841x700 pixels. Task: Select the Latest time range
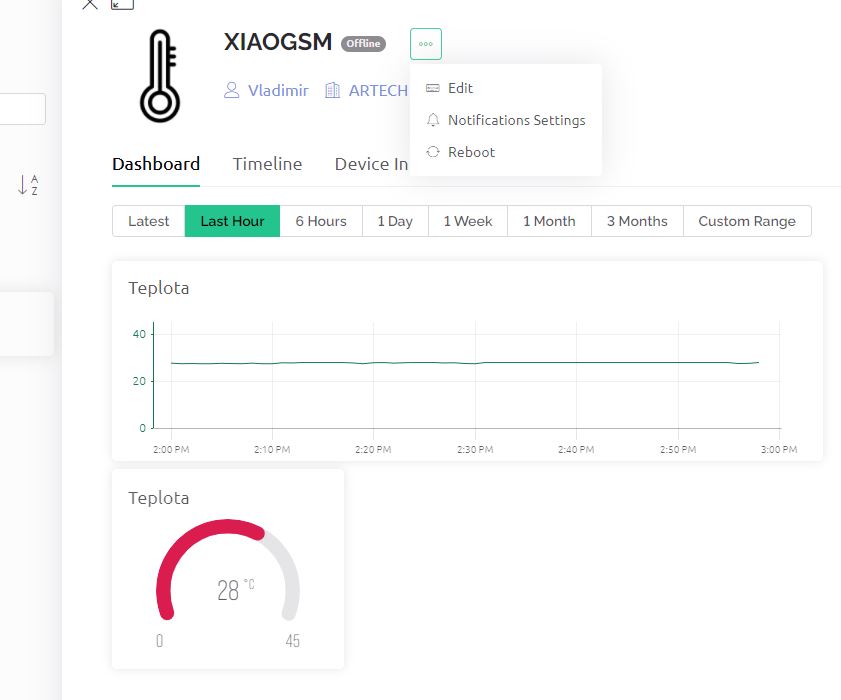click(148, 221)
